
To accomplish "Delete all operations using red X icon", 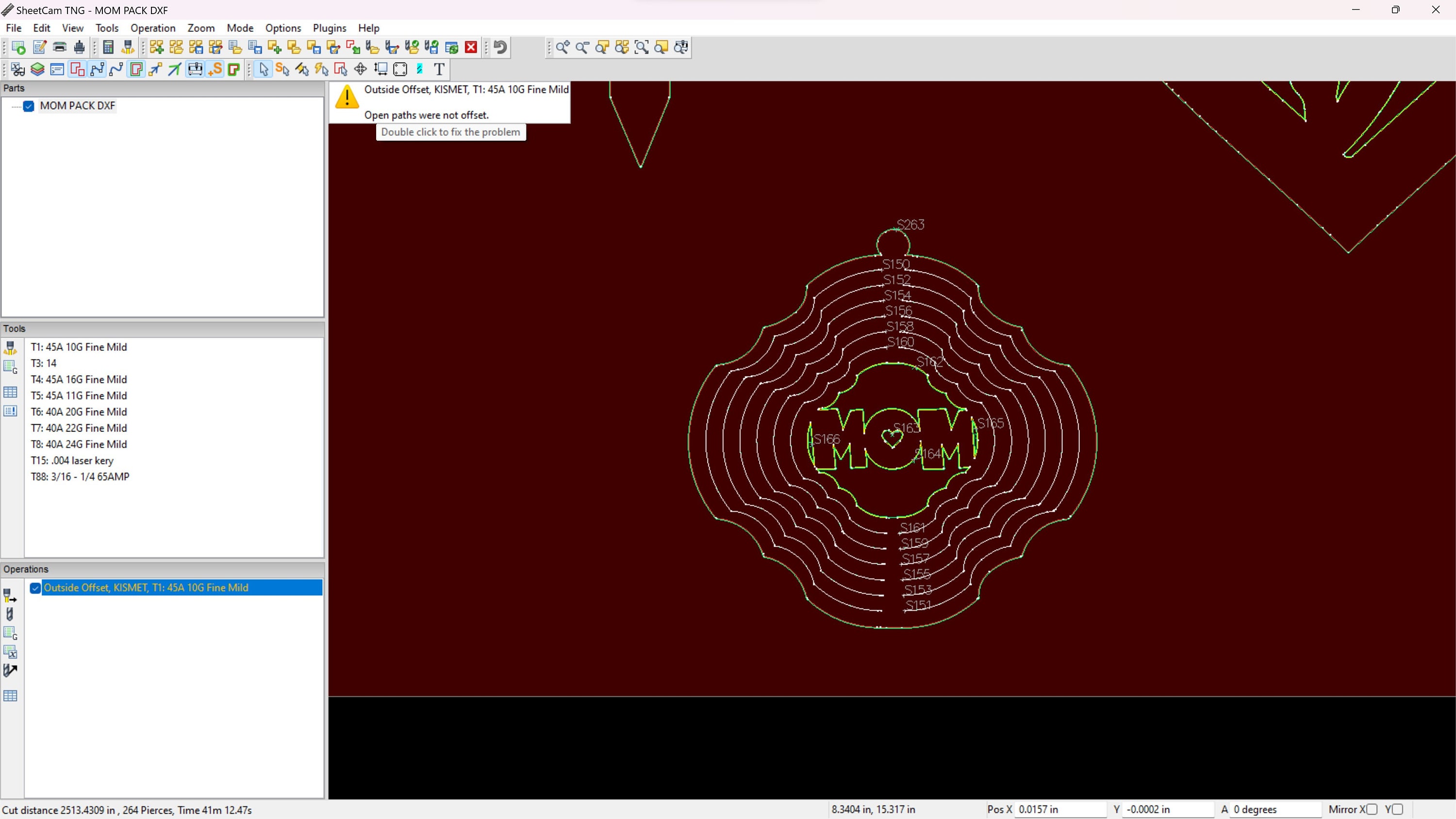I will point(470,48).
